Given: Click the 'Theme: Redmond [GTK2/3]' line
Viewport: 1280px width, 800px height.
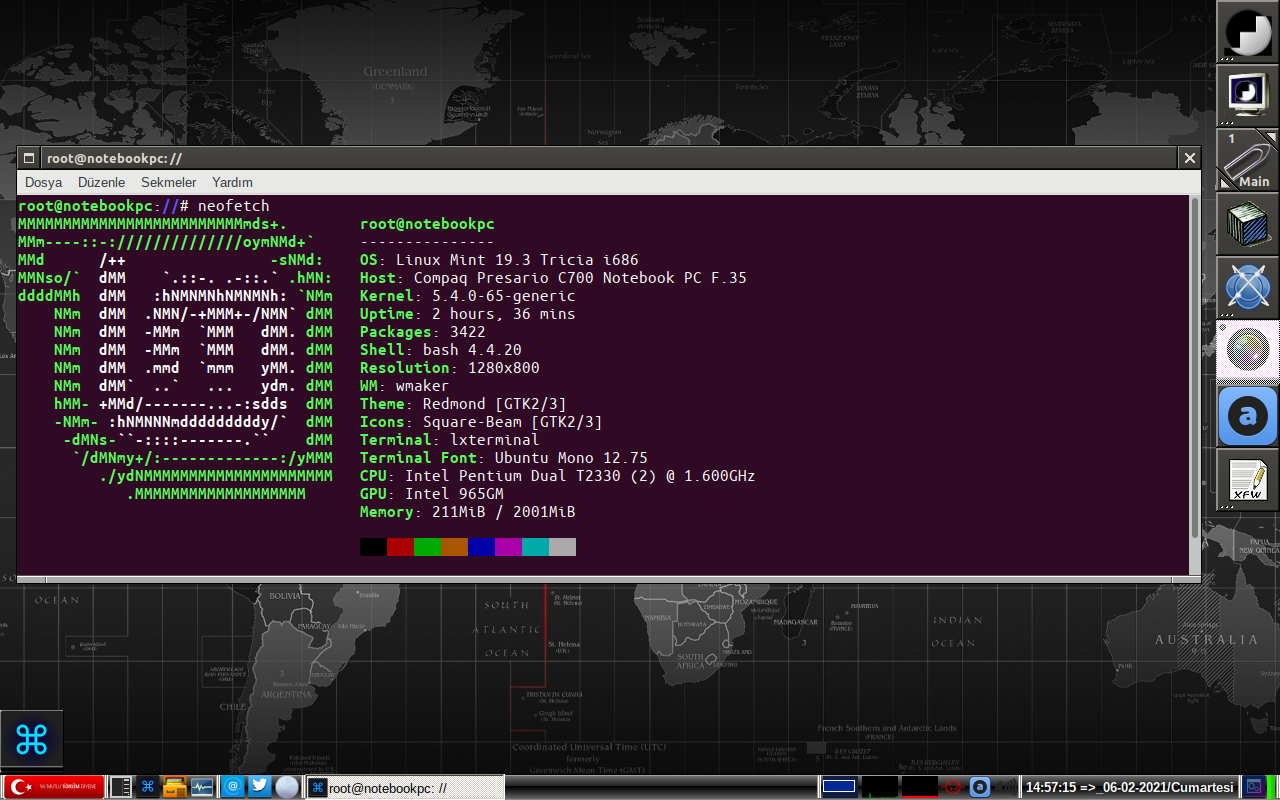Looking at the screenshot, I should pos(463,404).
